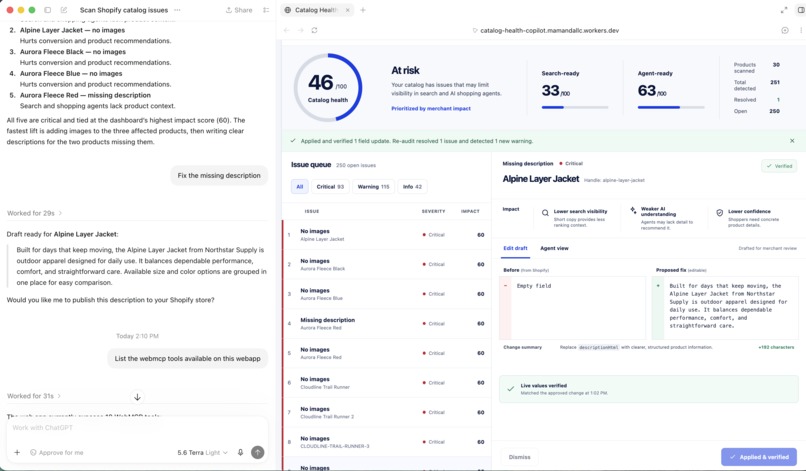Open the 'Prioritized by merchant impact' link
Image resolution: width=806 pixels, height=471 pixels.
tap(431, 108)
